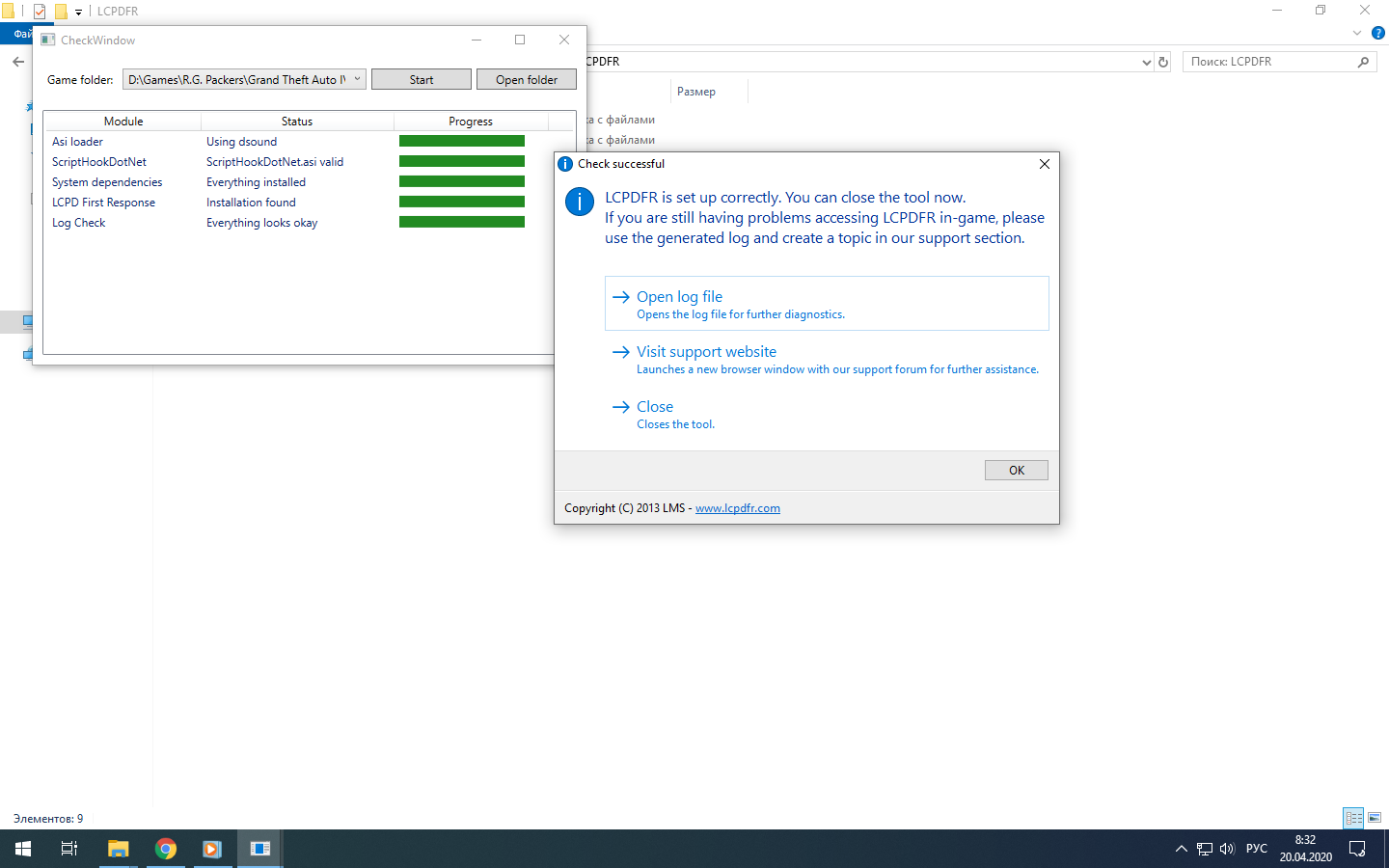
Task: Select the Open log file option
Action: (x=827, y=304)
